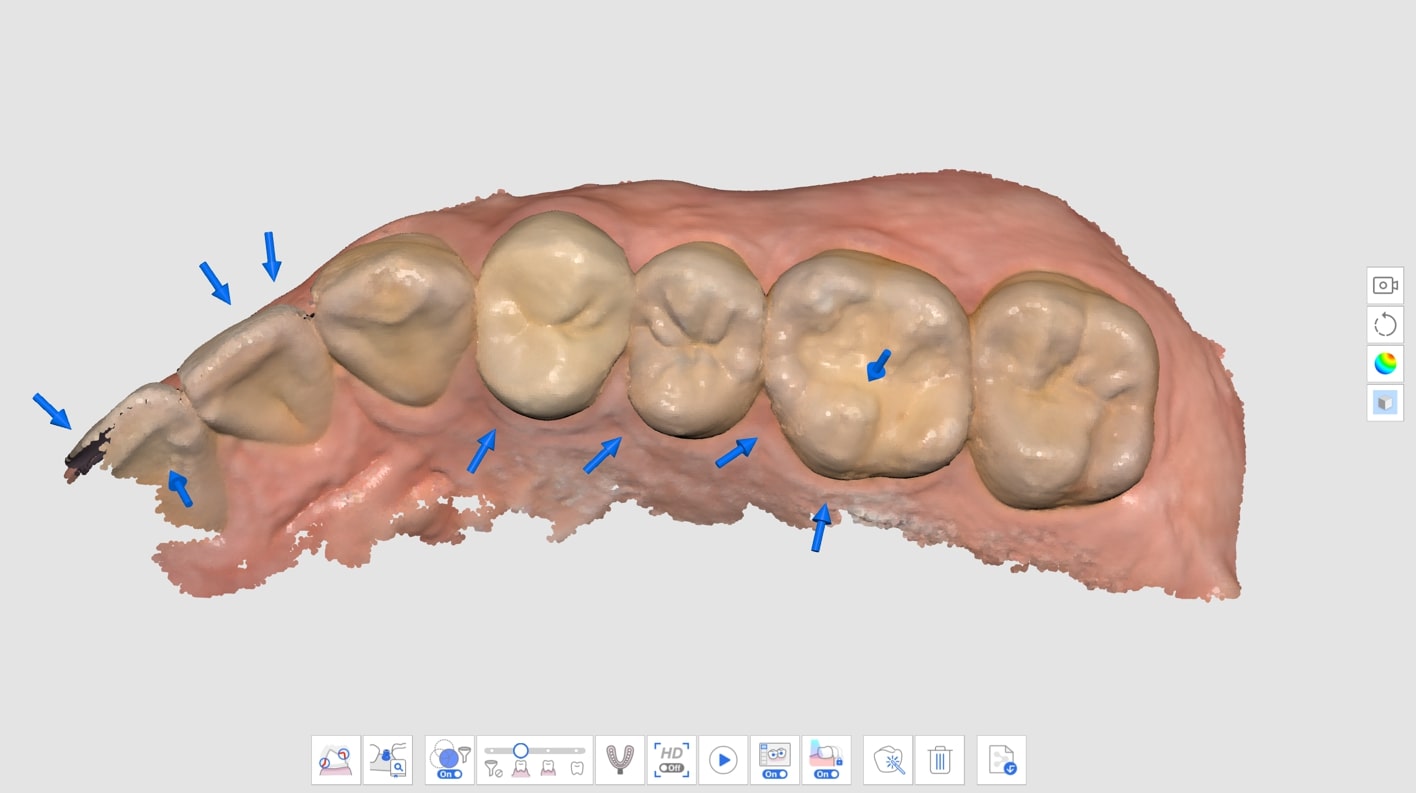Click the file share export icon
1416x793 pixels.
[x=1002, y=760]
